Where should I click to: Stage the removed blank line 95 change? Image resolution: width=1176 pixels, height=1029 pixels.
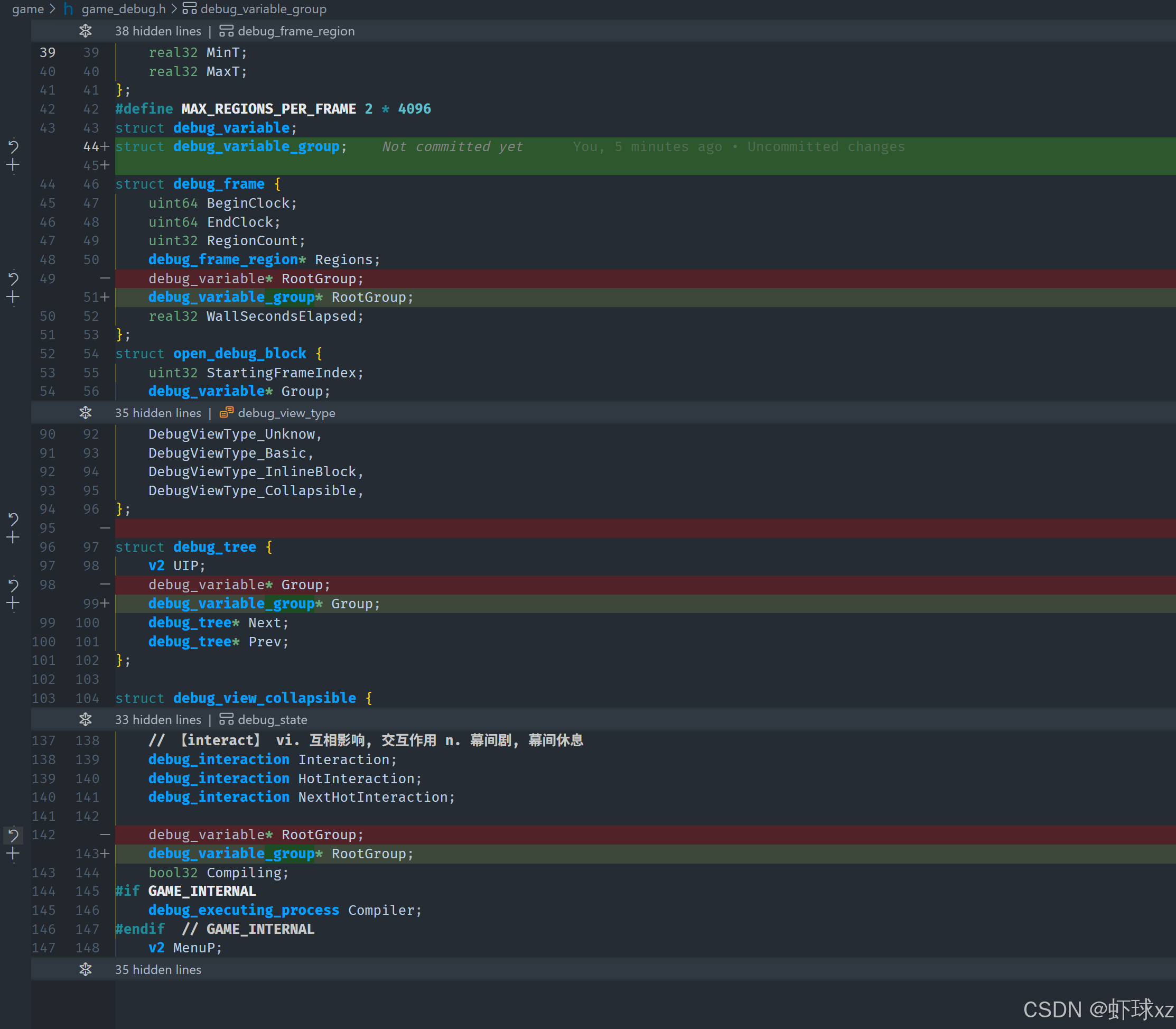coord(13,538)
